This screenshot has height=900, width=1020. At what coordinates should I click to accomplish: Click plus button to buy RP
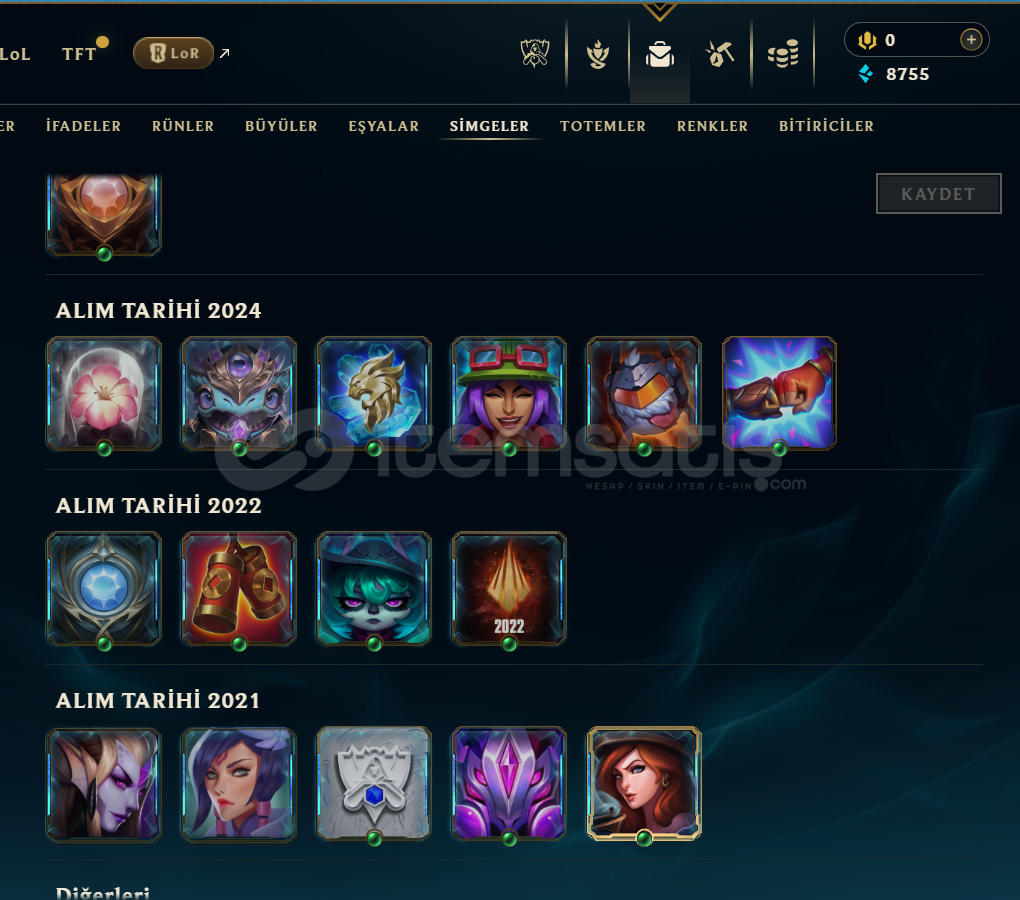[971, 40]
